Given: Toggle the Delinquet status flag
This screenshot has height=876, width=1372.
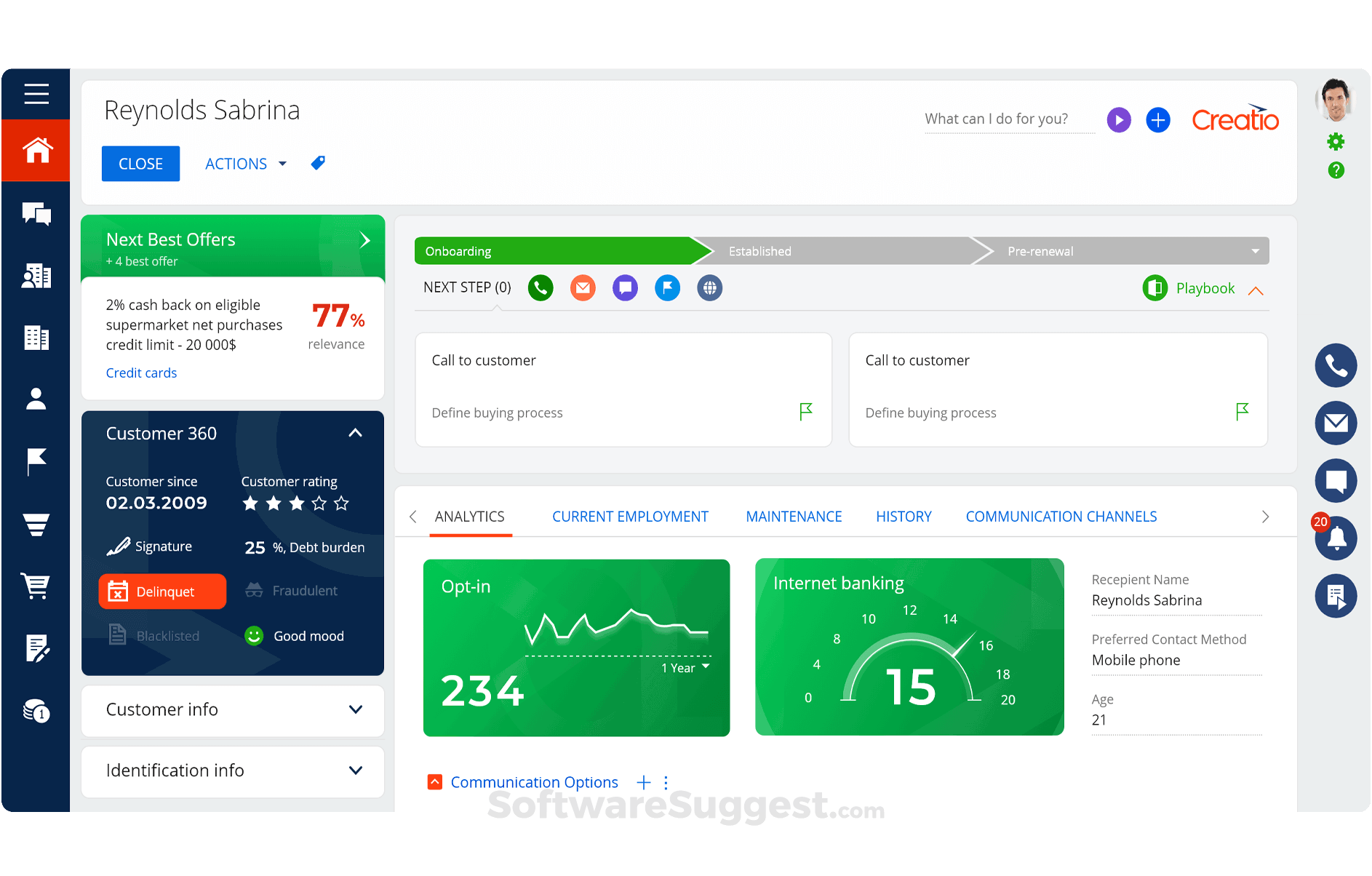Looking at the screenshot, I should pyautogui.click(x=161, y=591).
